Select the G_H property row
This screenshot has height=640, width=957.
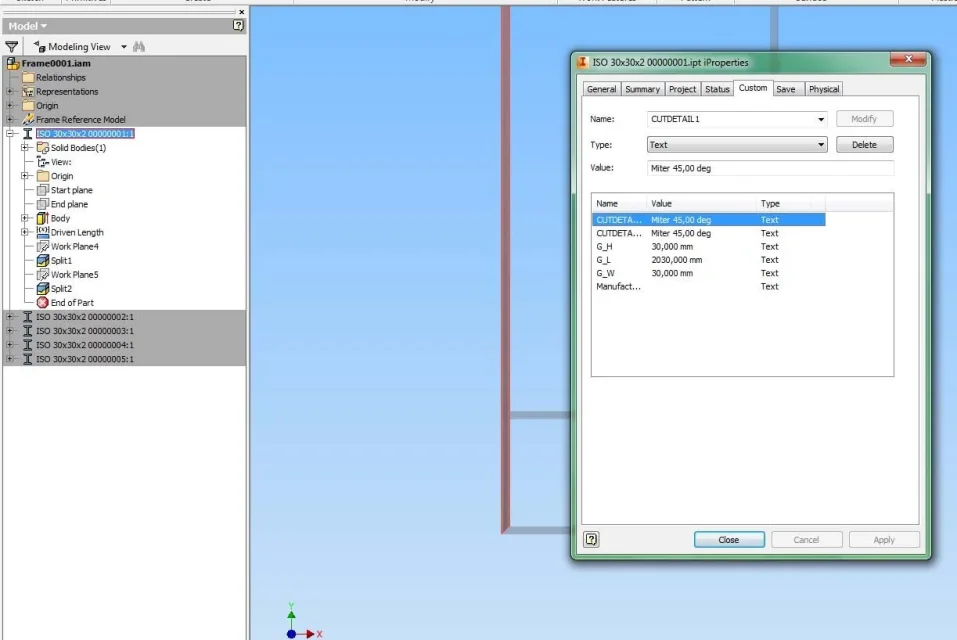(708, 246)
